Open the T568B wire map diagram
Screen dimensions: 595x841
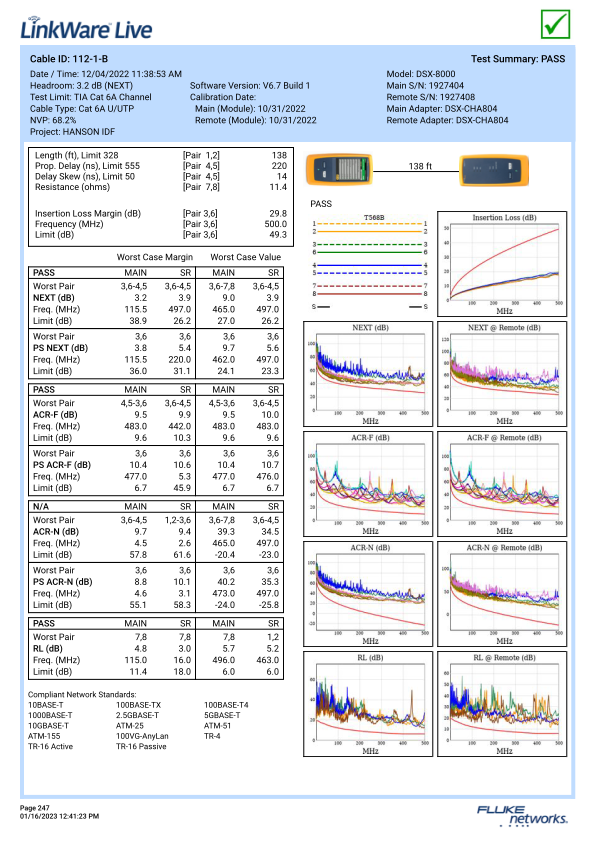pos(370,262)
